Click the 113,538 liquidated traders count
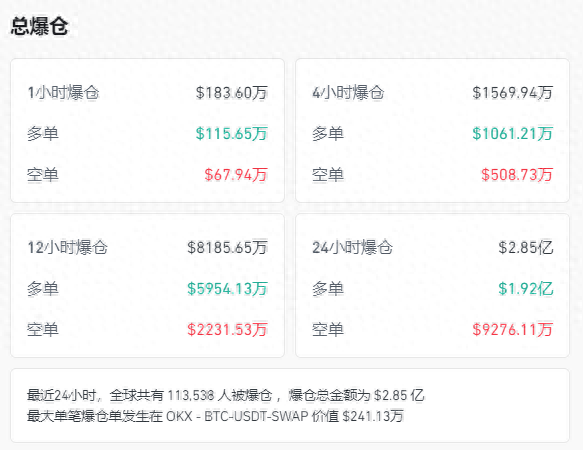This screenshot has width=583, height=450. click(190, 395)
